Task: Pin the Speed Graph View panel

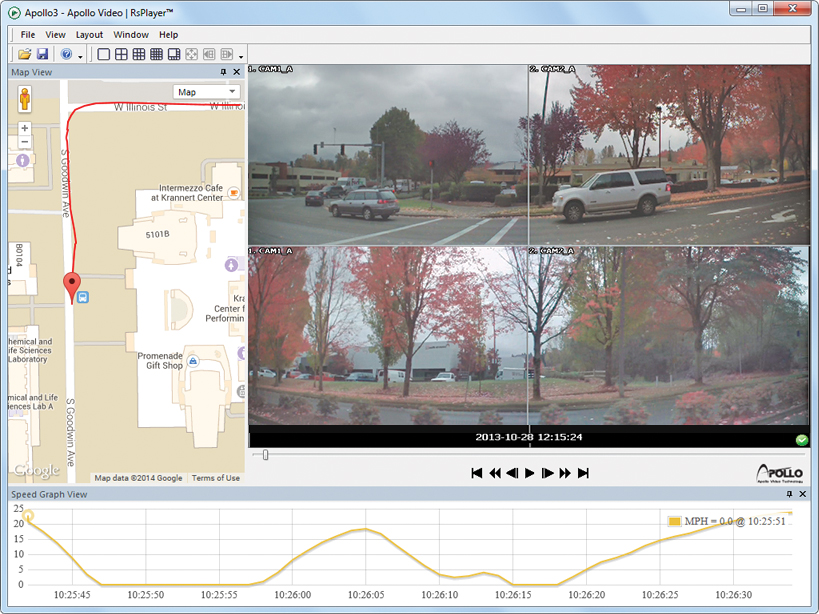Action: (790, 494)
